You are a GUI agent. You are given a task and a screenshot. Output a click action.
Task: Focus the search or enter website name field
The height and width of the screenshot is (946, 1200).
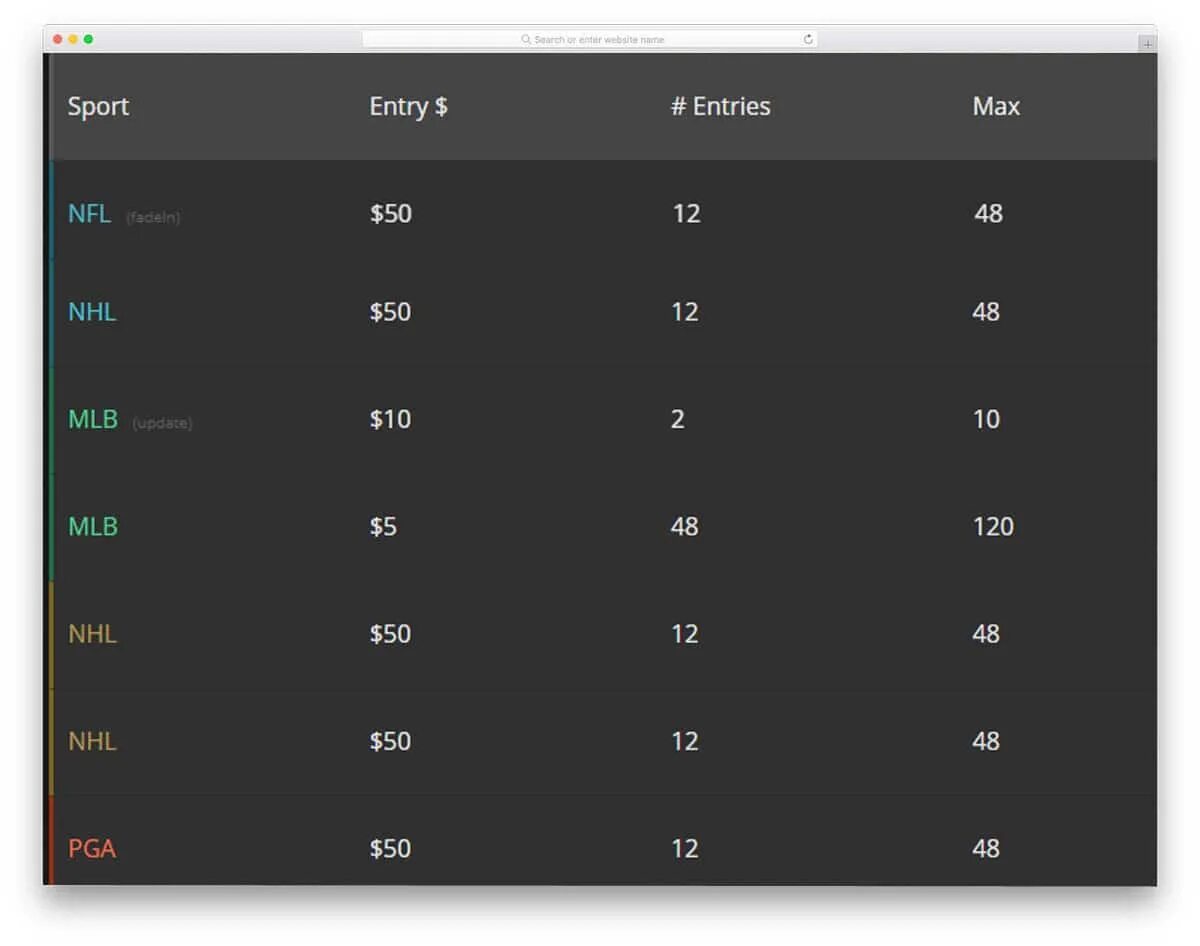(x=590, y=40)
